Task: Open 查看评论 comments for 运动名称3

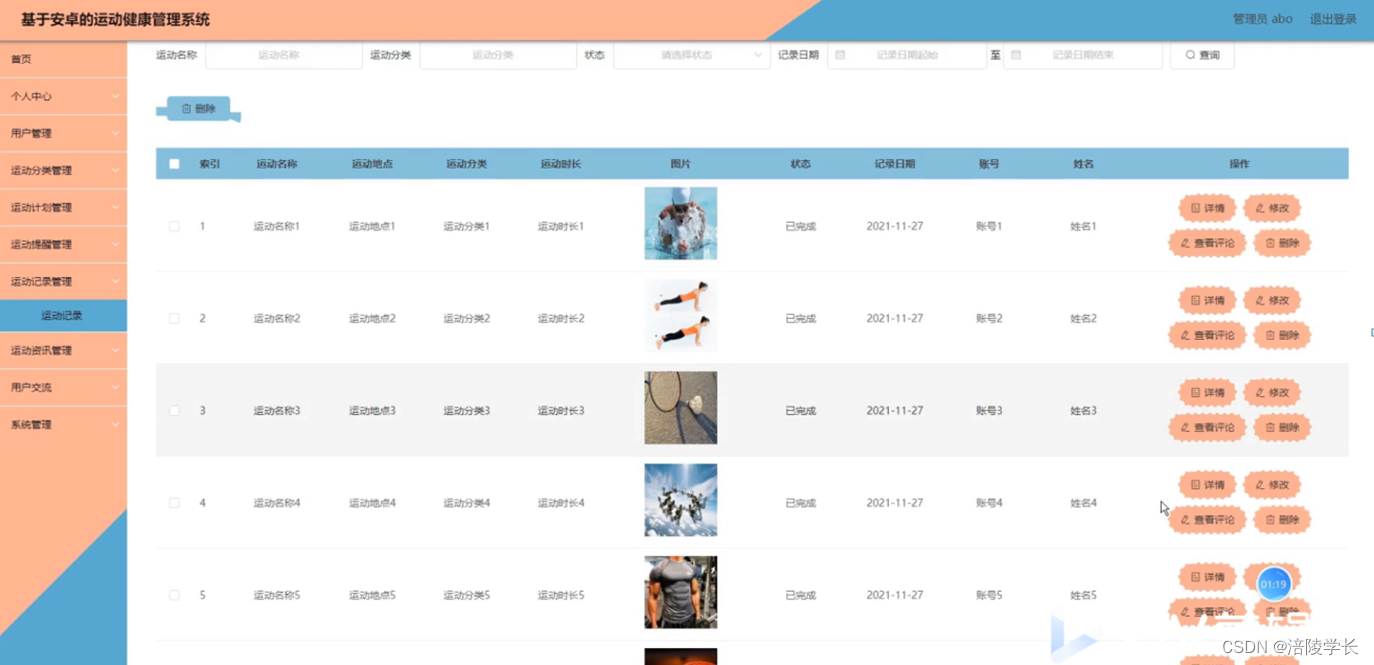Action: pos(1206,427)
